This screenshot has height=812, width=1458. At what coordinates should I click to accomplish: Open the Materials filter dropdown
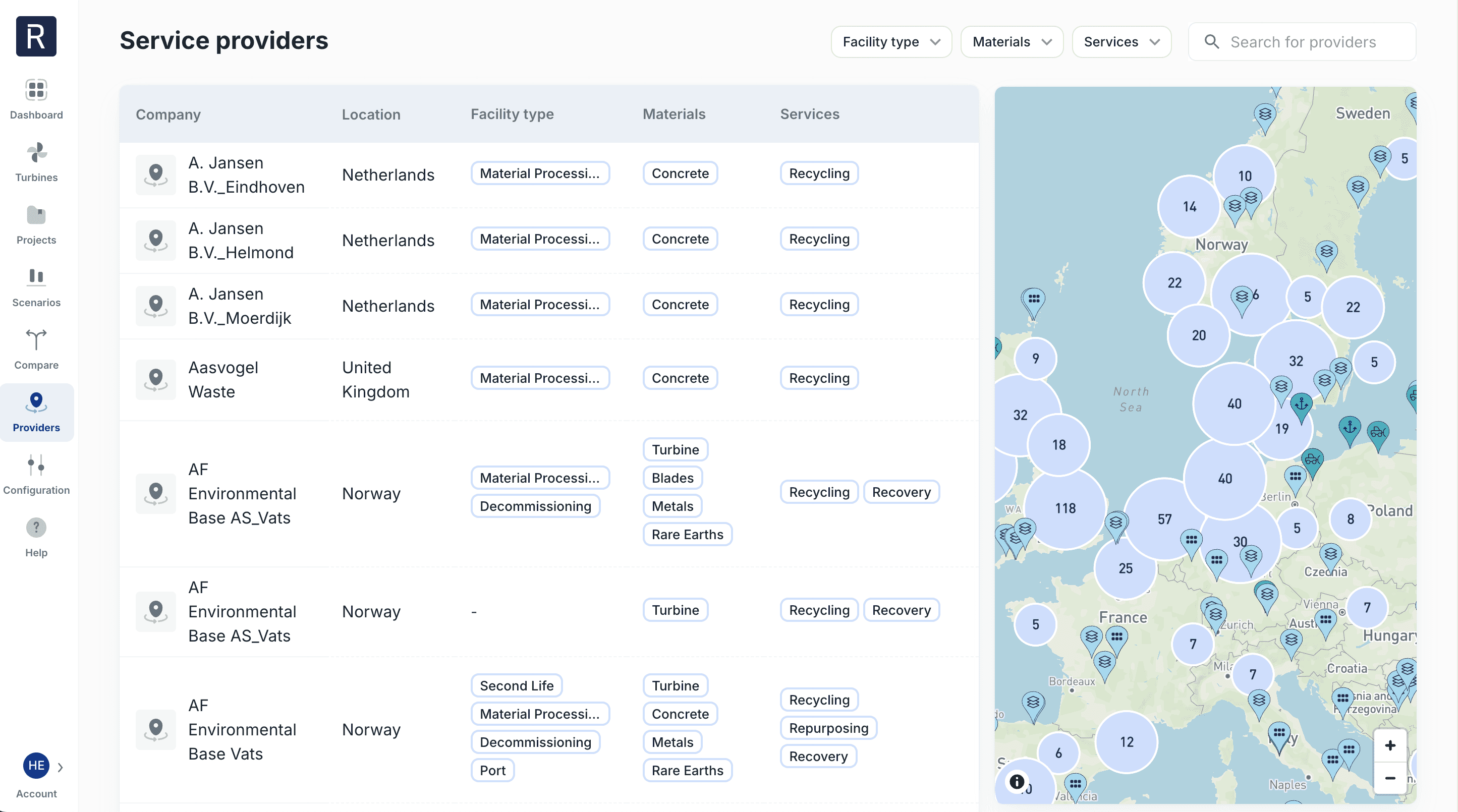pos(1012,42)
